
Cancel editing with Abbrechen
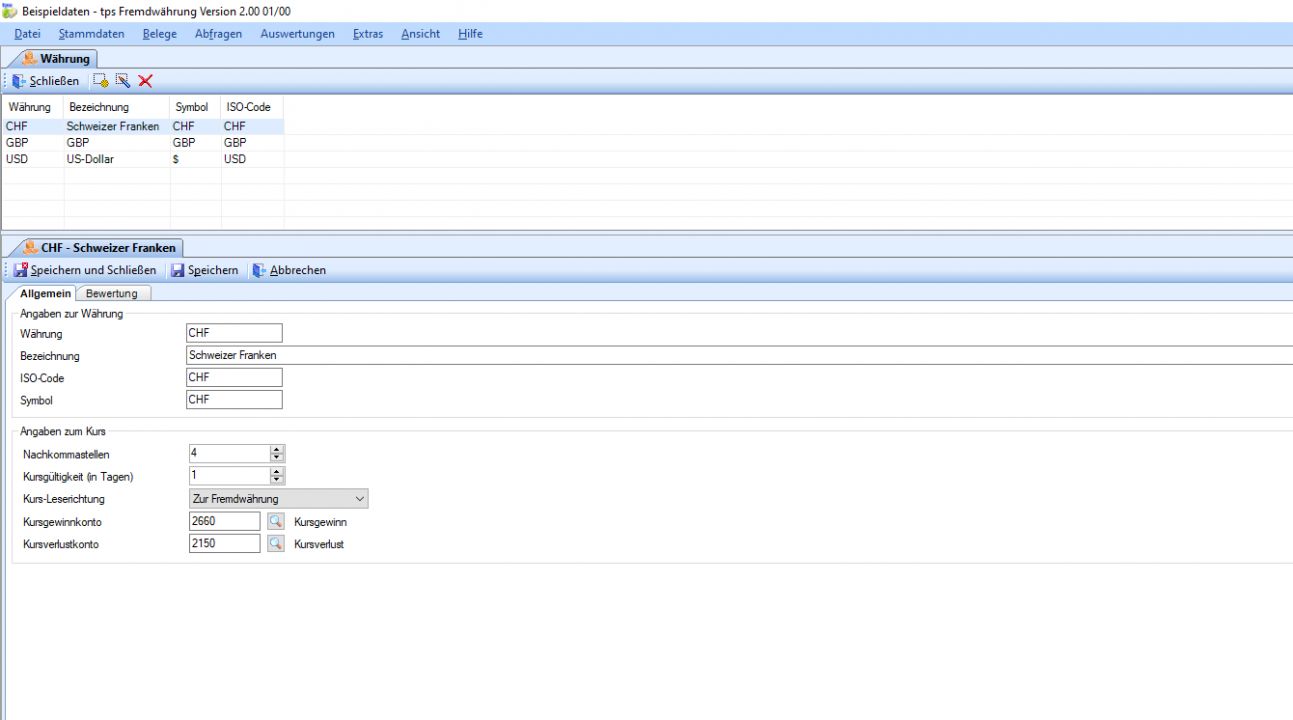coord(289,270)
